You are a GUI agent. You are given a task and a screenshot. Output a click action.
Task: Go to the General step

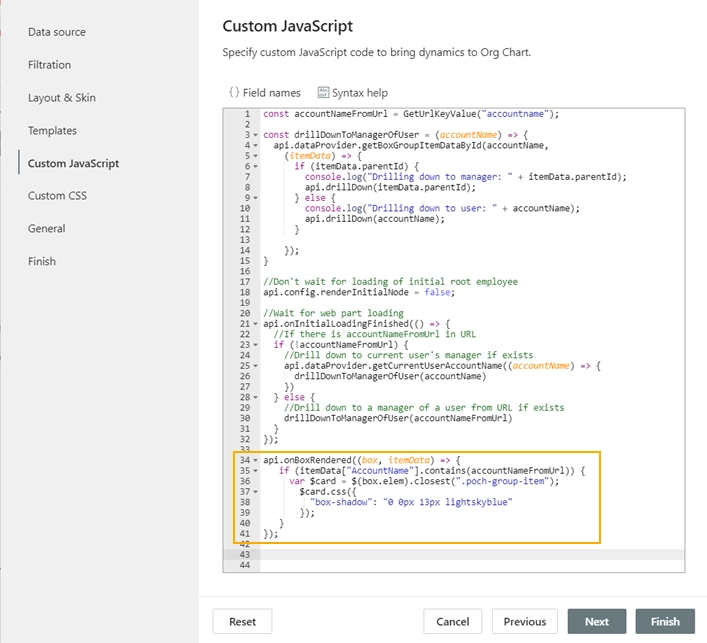pos(46,229)
